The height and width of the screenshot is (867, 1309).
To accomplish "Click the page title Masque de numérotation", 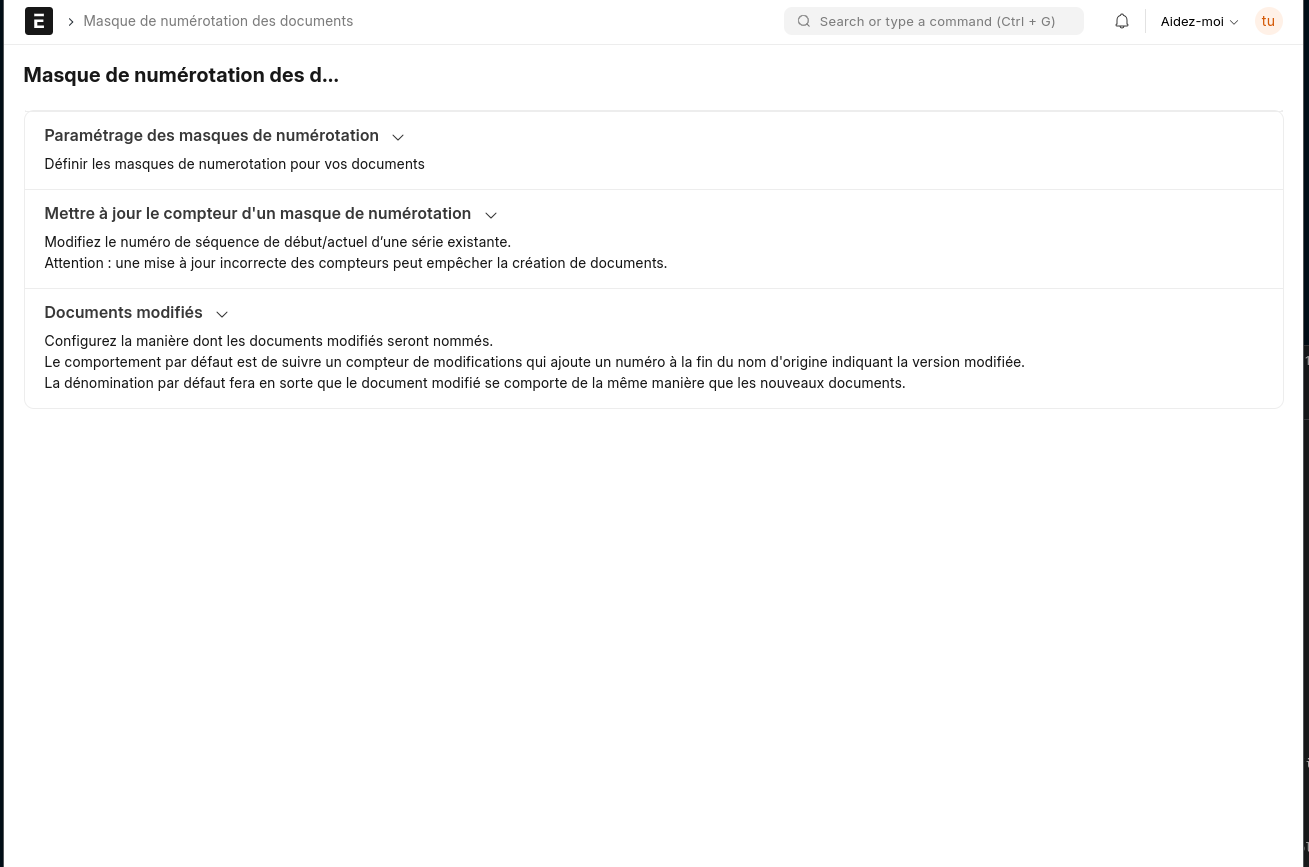I will coord(181,75).
